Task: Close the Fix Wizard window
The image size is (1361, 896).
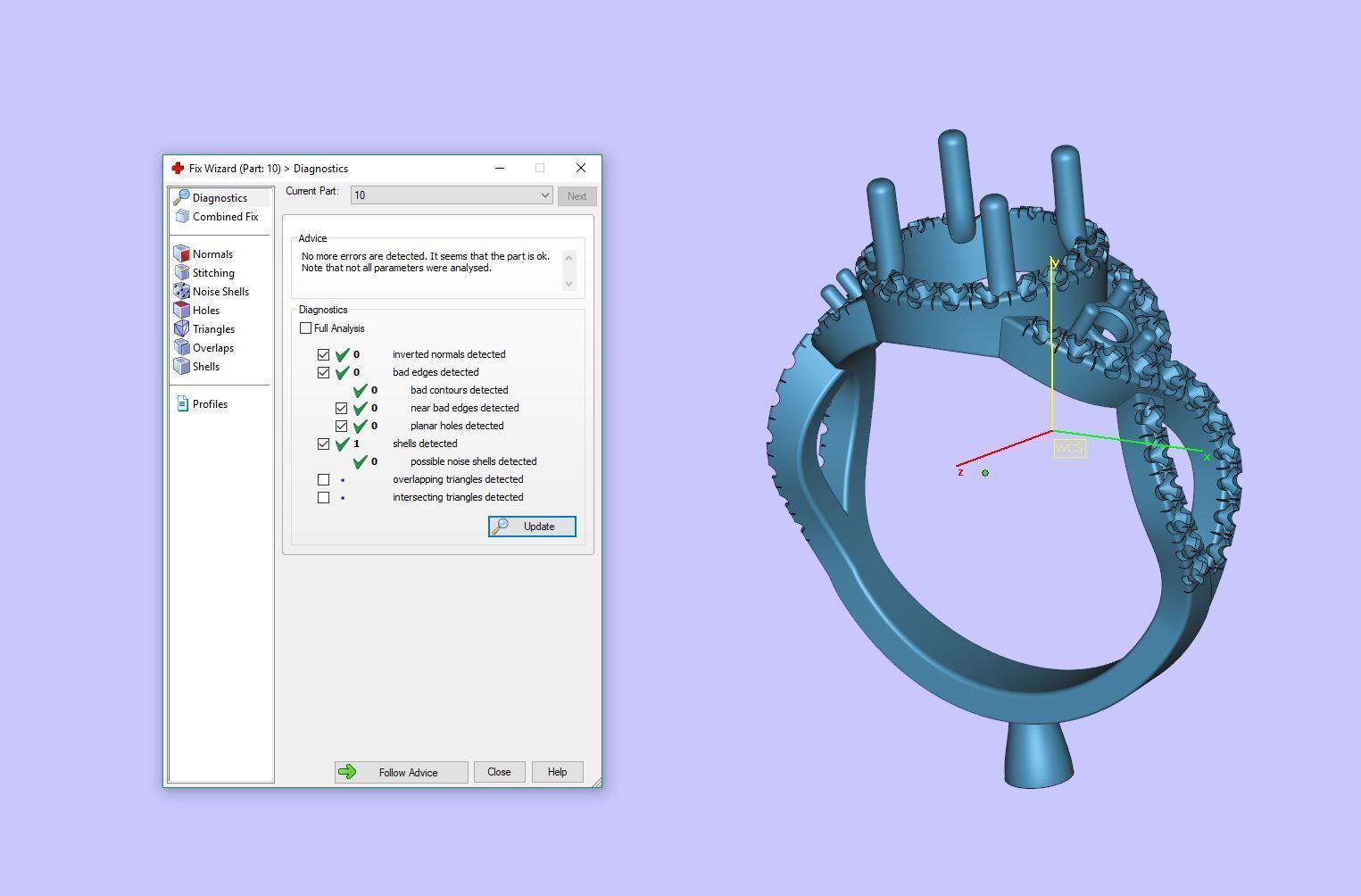Action: coord(581,168)
